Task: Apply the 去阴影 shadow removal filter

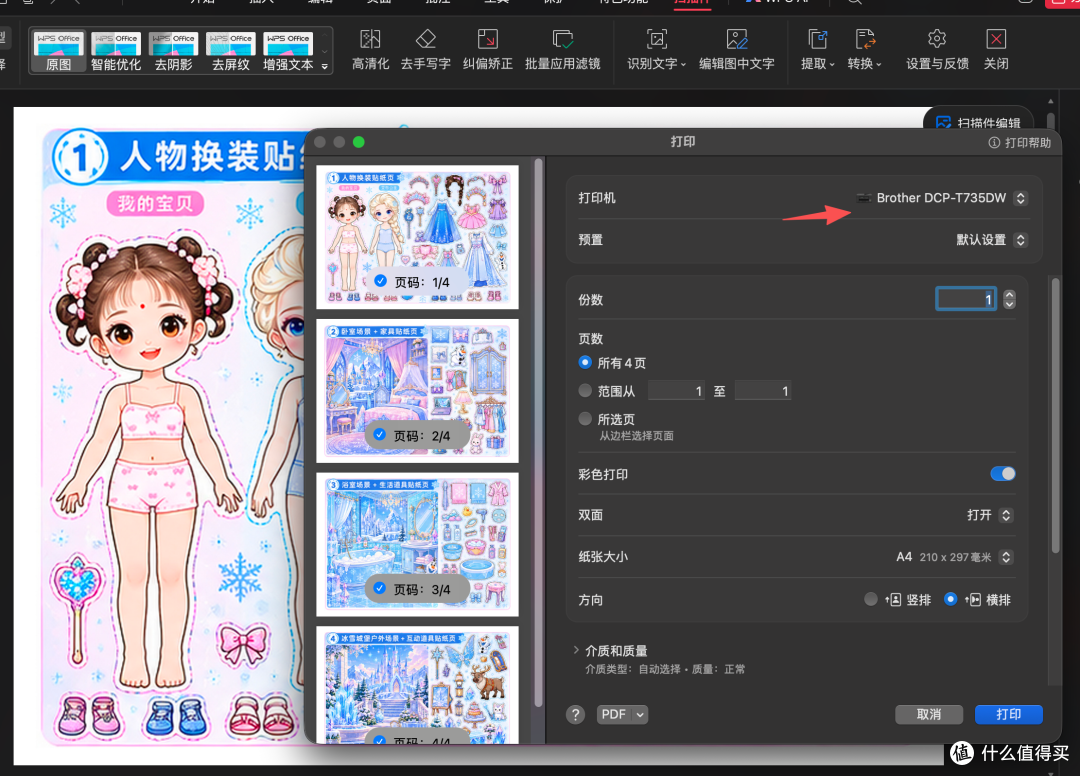Action: point(174,52)
